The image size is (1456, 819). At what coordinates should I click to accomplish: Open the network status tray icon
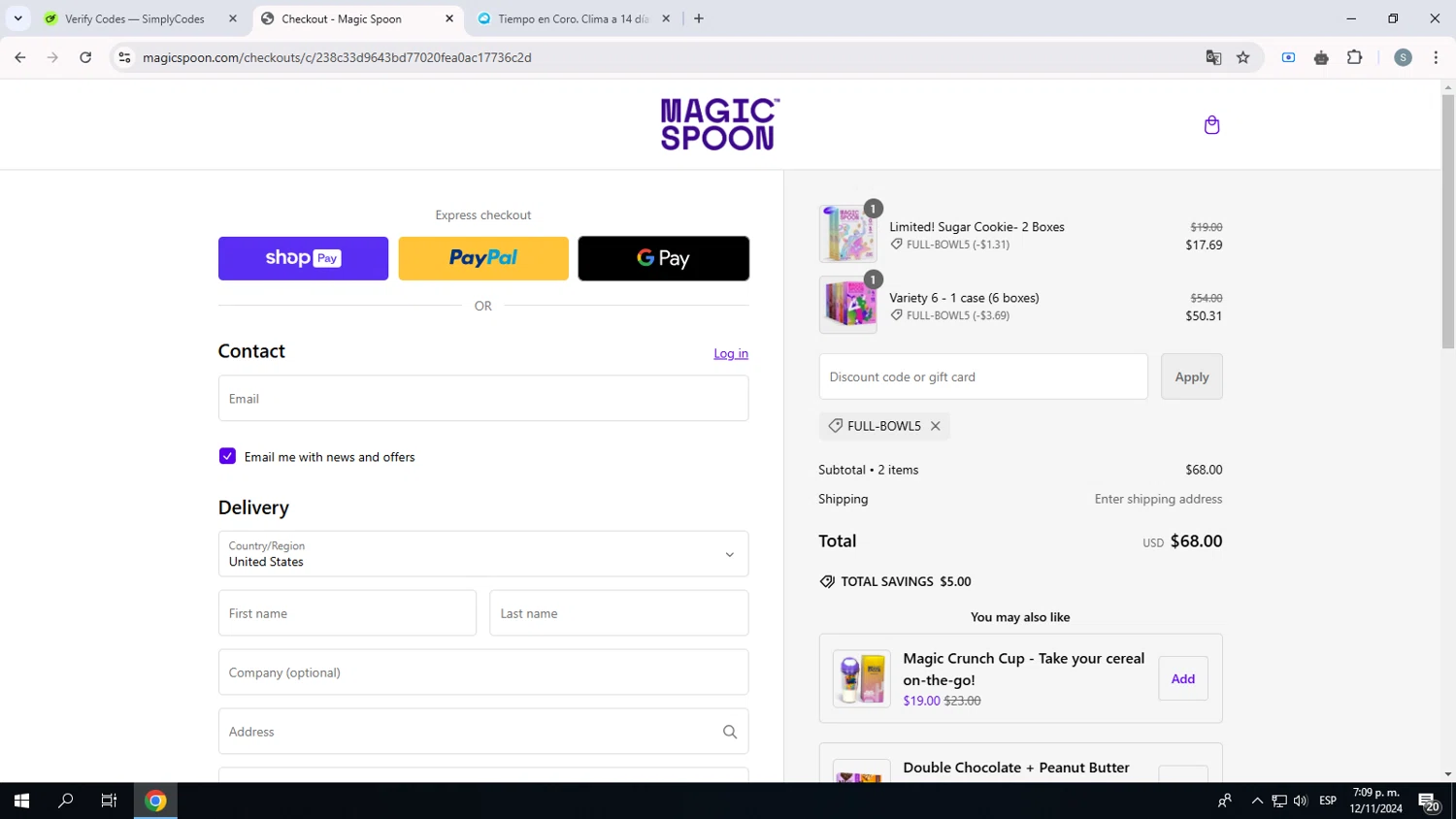(x=1279, y=801)
